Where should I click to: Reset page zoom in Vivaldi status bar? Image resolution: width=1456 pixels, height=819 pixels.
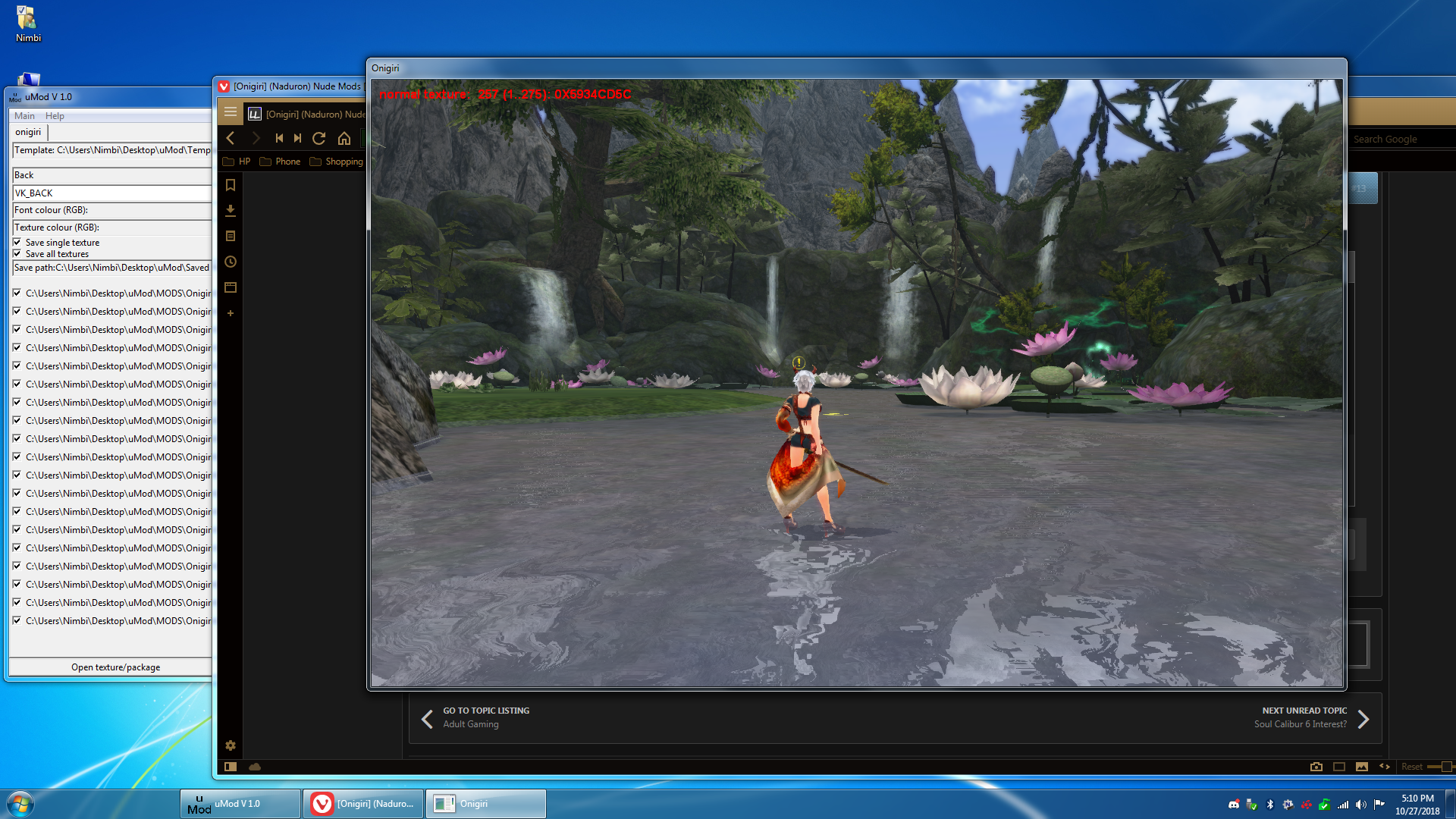[x=1412, y=767]
